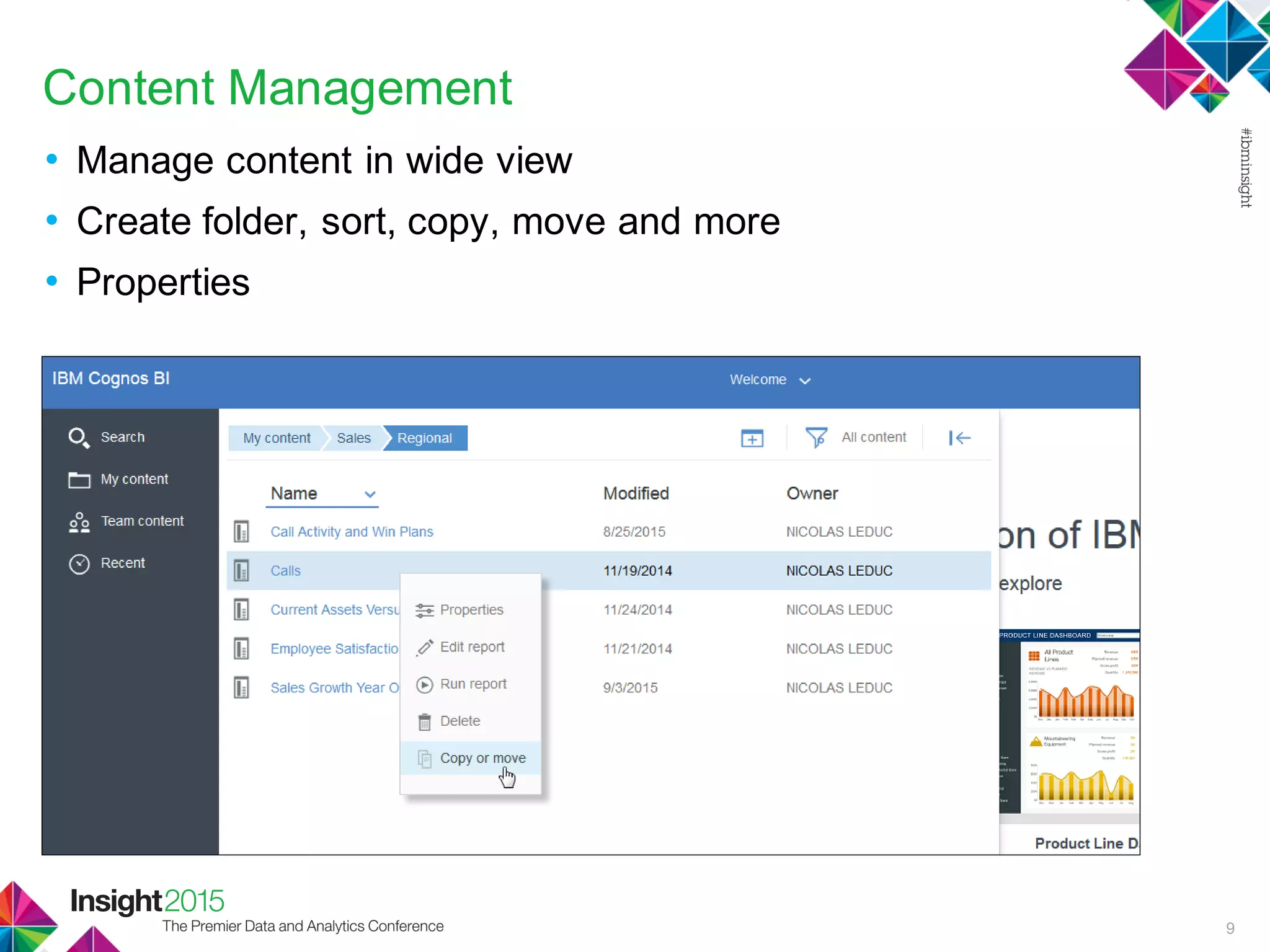The image size is (1270, 952).
Task: Click report icon for Current Assets row
Action: coord(241,609)
